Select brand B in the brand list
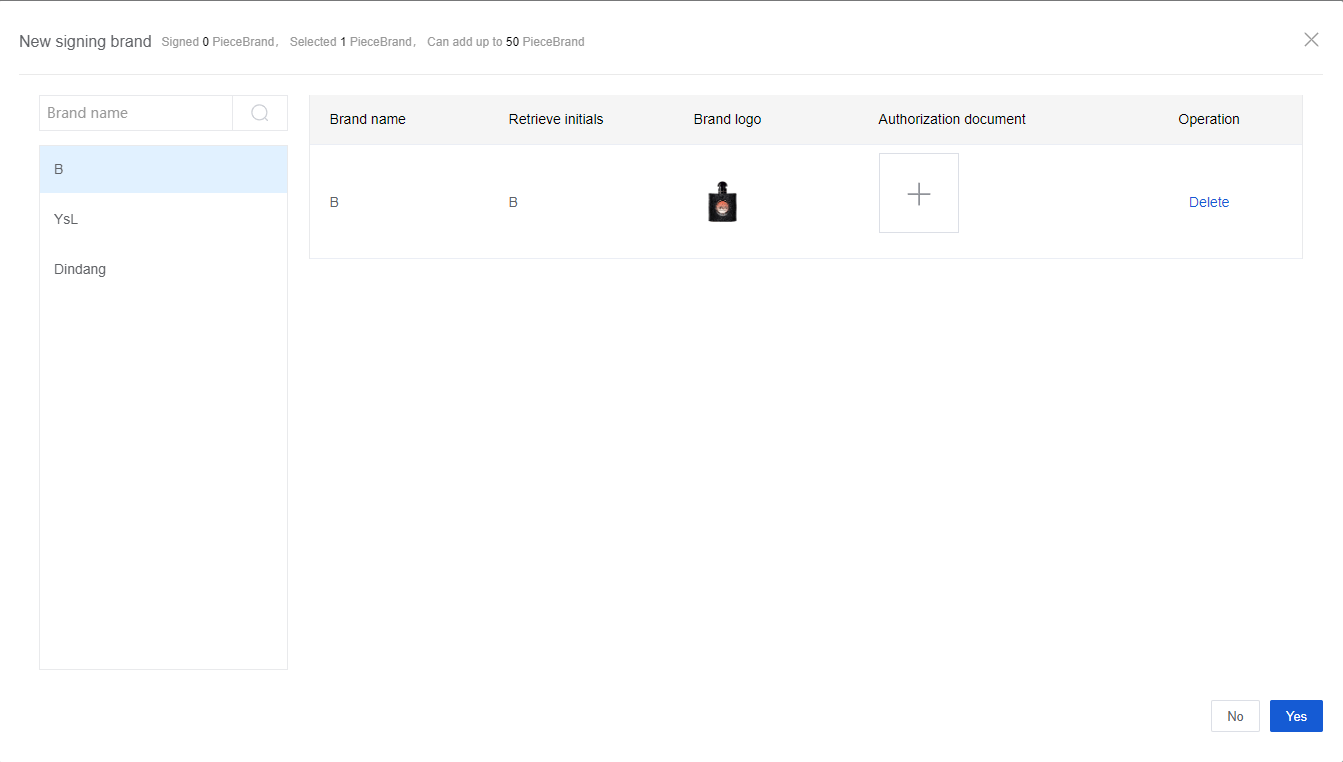Screen dimensions: 1343x762 (x=163, y=169)
